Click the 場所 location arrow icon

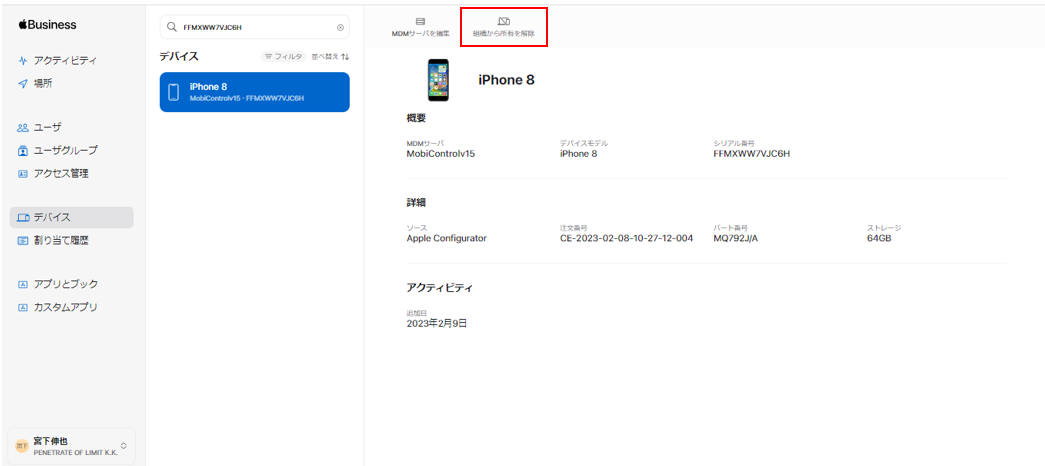point(23,83)
